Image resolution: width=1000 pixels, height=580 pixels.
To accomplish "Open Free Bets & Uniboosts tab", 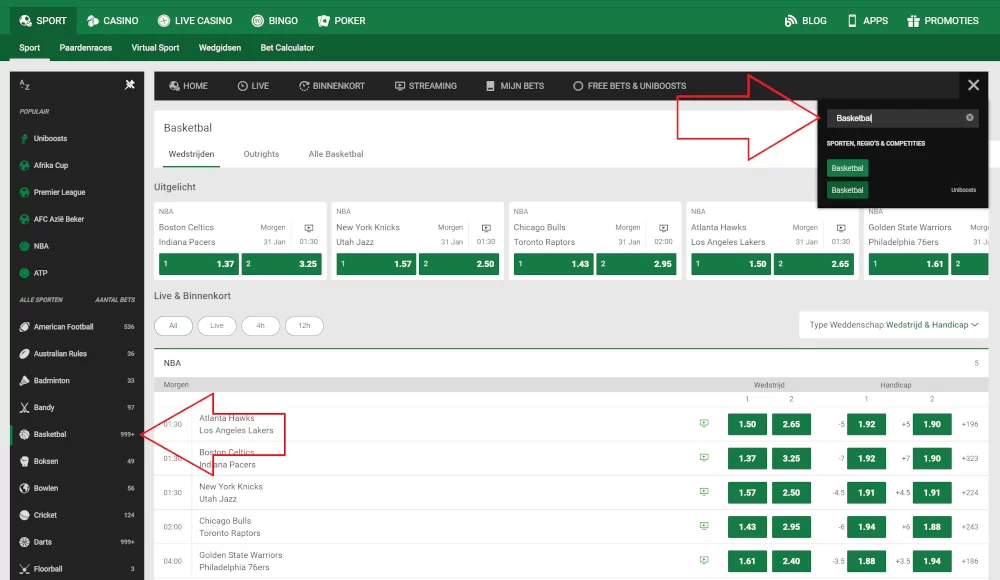I will [629, 86].
